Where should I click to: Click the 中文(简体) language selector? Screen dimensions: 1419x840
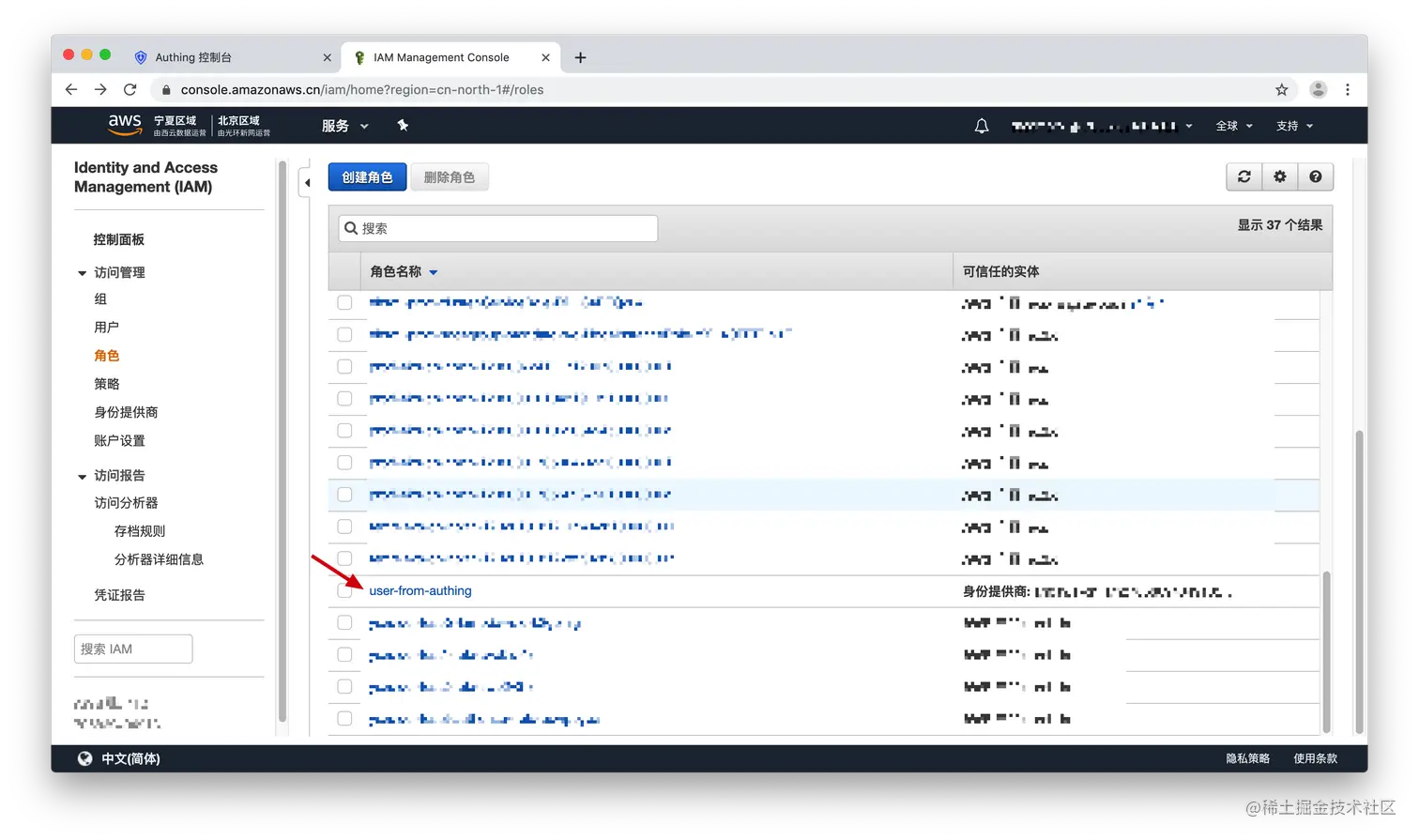point(130,758)
